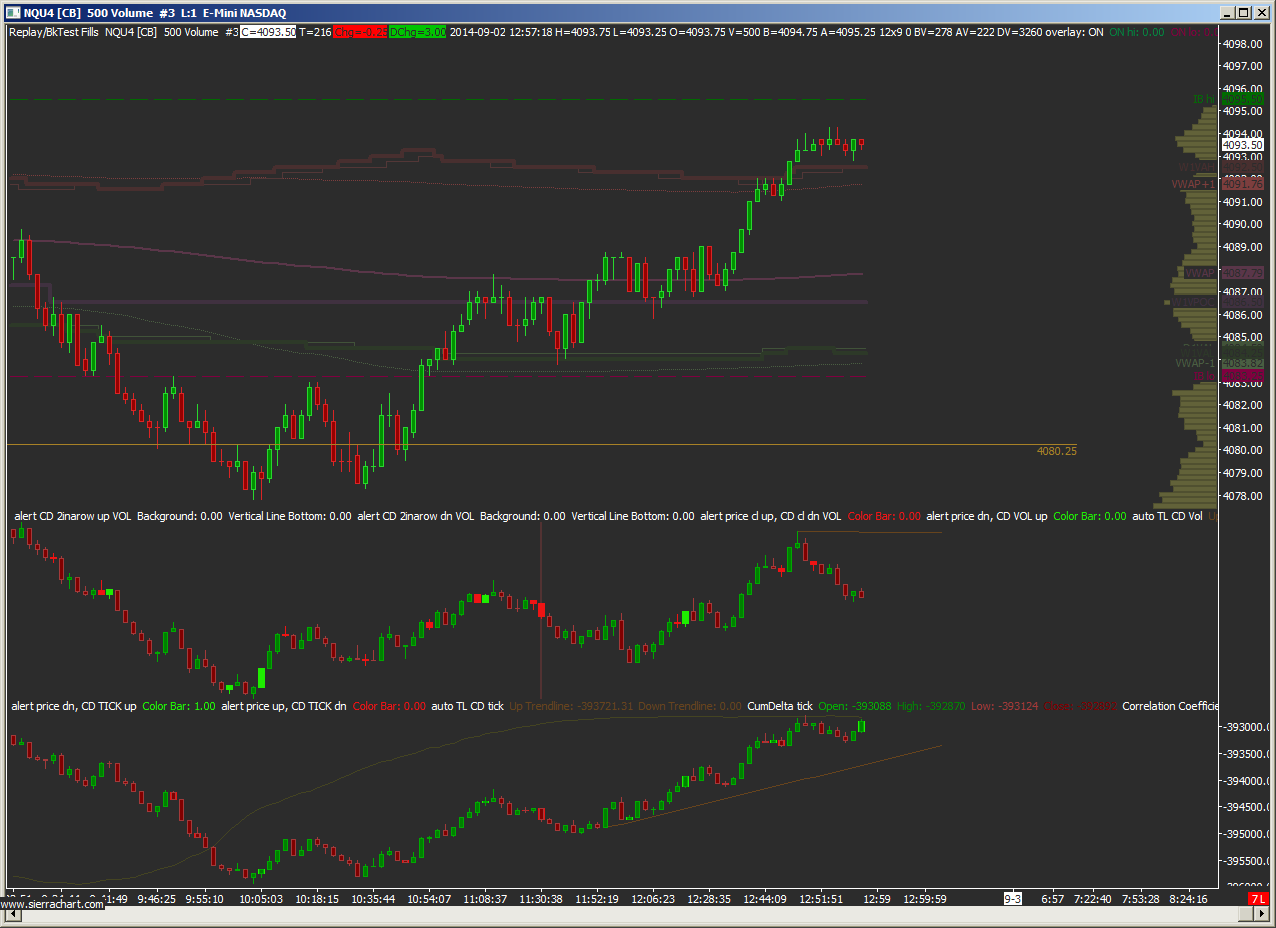This screenshot has height=928, width=1276.
Task: Click 'CumDelta tick' study label
Action: click(780, 706)
